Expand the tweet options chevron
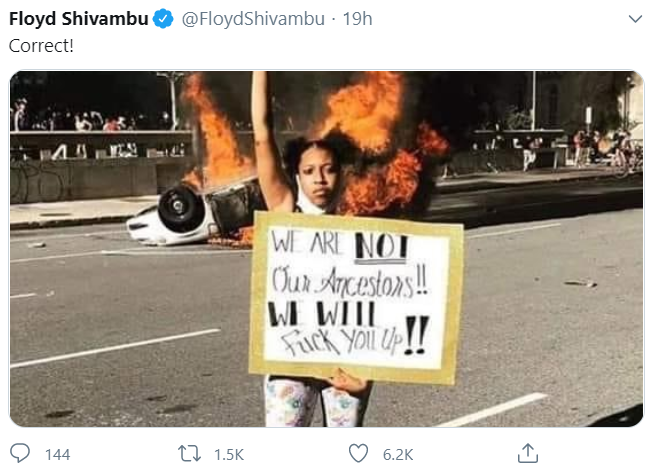This screenshot has height=471, width=653. click(635, 19)
